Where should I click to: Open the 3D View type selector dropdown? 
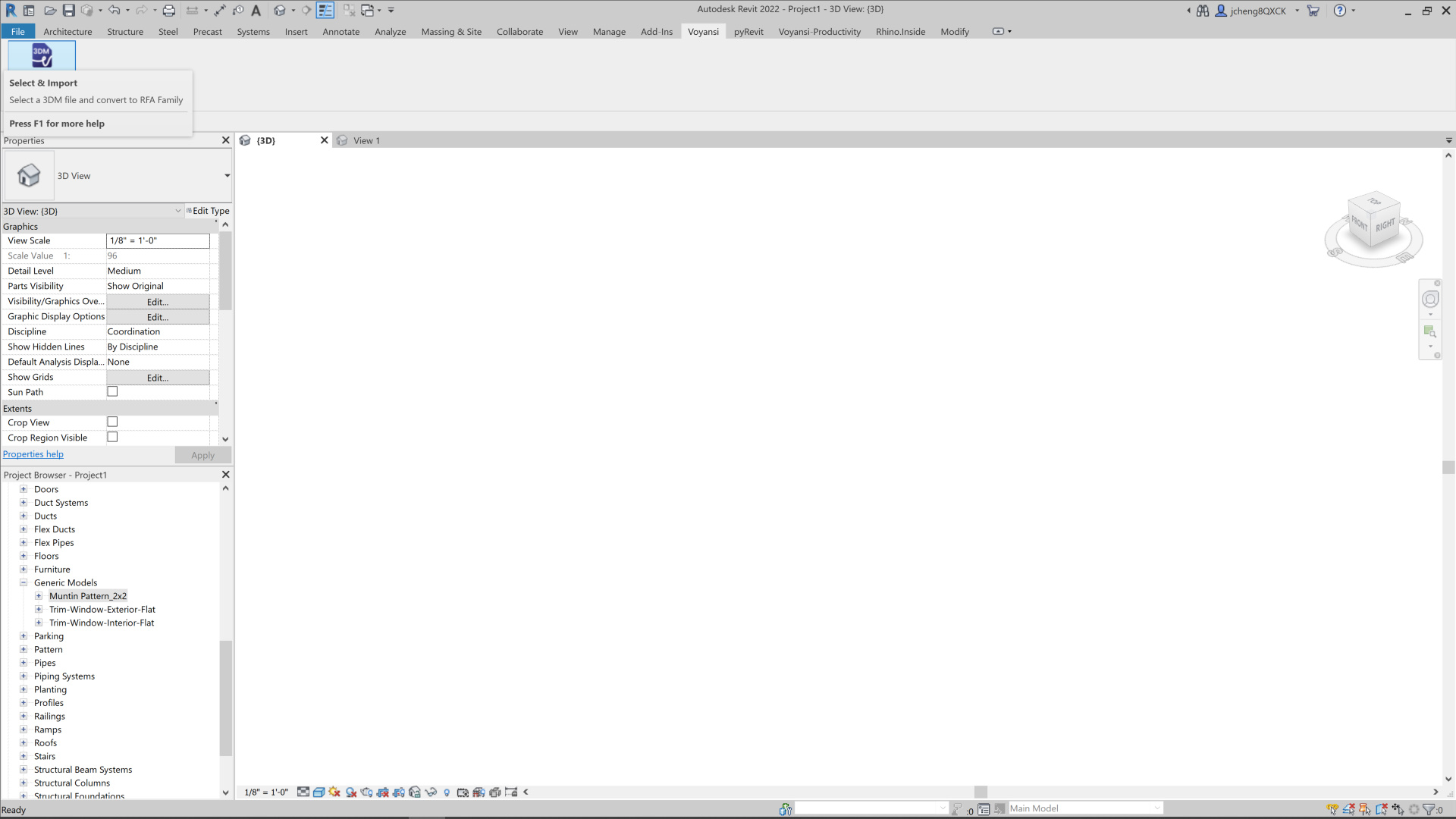pyautogui.click(x=227, y=176)
